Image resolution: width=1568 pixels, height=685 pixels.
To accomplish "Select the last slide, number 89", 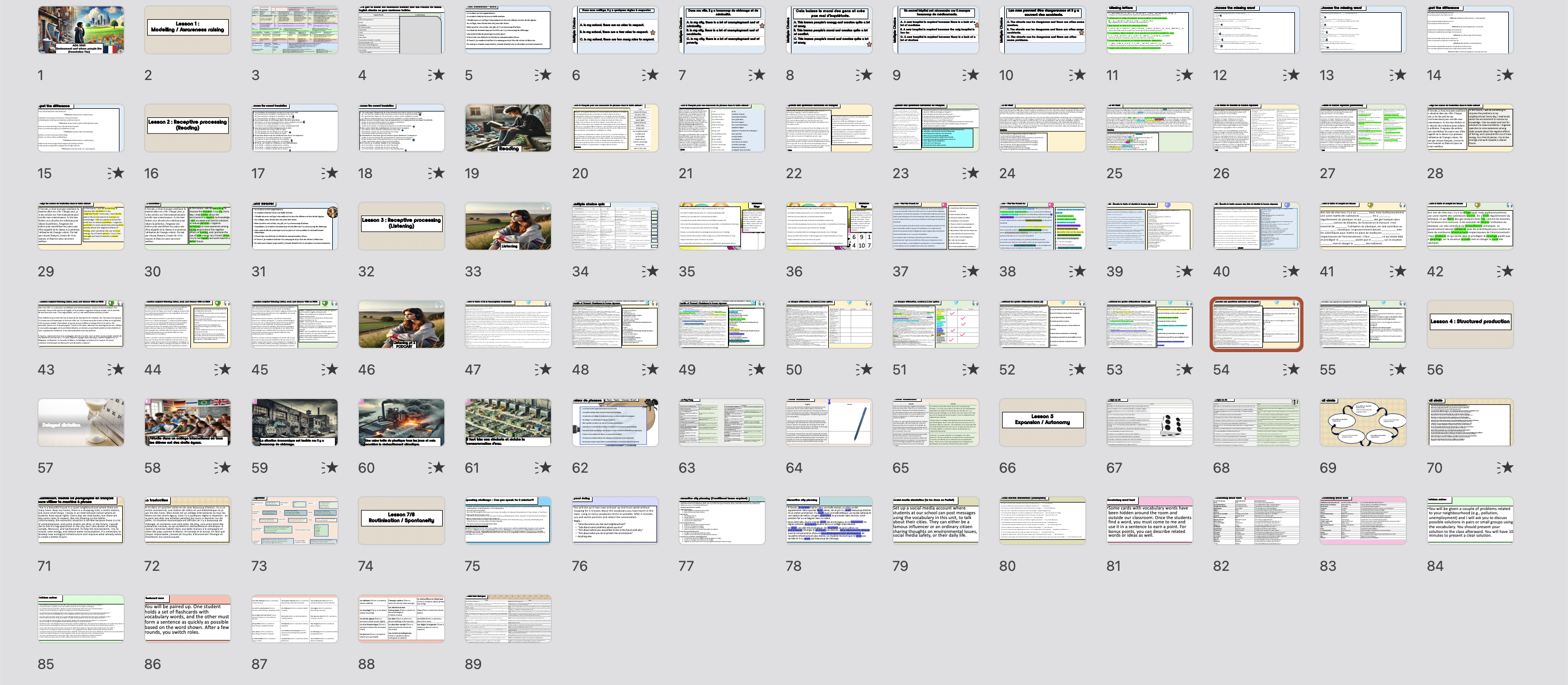I will pos(508,619).
